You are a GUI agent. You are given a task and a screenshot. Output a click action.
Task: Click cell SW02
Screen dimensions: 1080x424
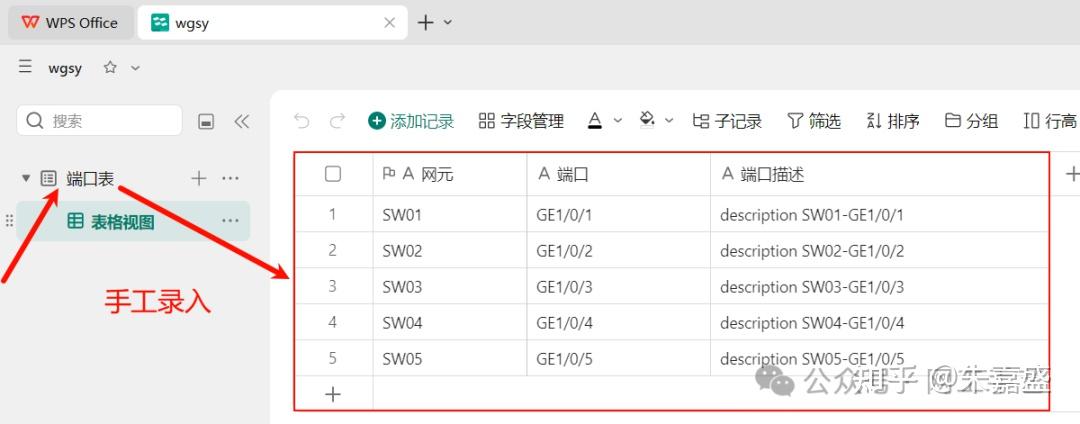point(450,251)
